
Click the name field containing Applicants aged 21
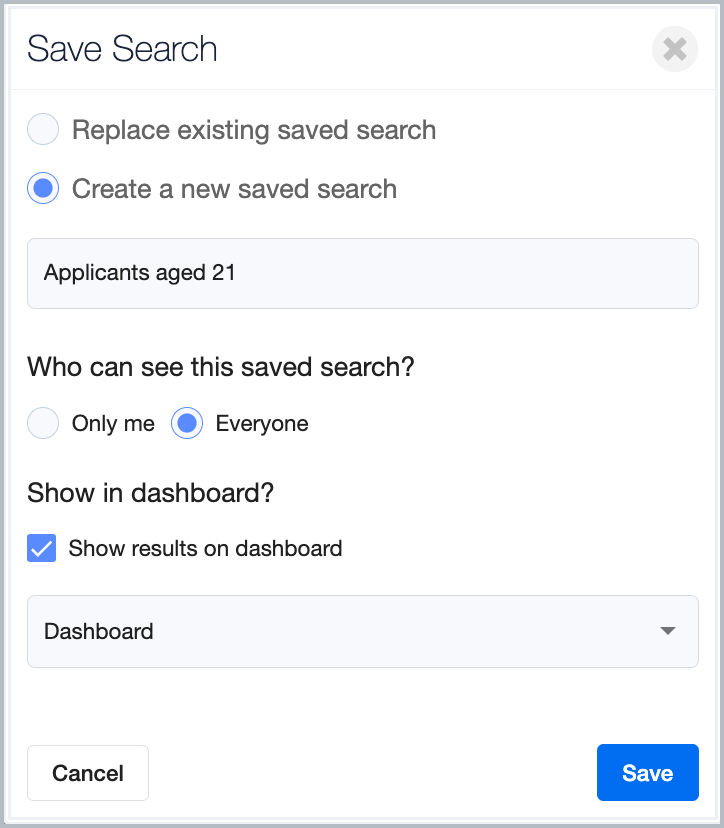[x=363, y=274]
